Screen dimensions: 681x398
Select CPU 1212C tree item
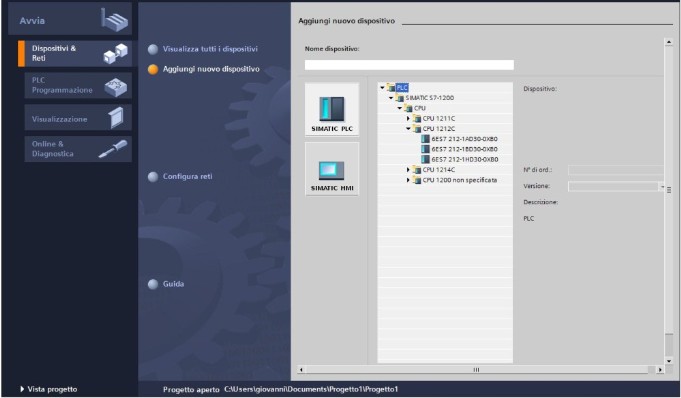(x=439, y=129)
